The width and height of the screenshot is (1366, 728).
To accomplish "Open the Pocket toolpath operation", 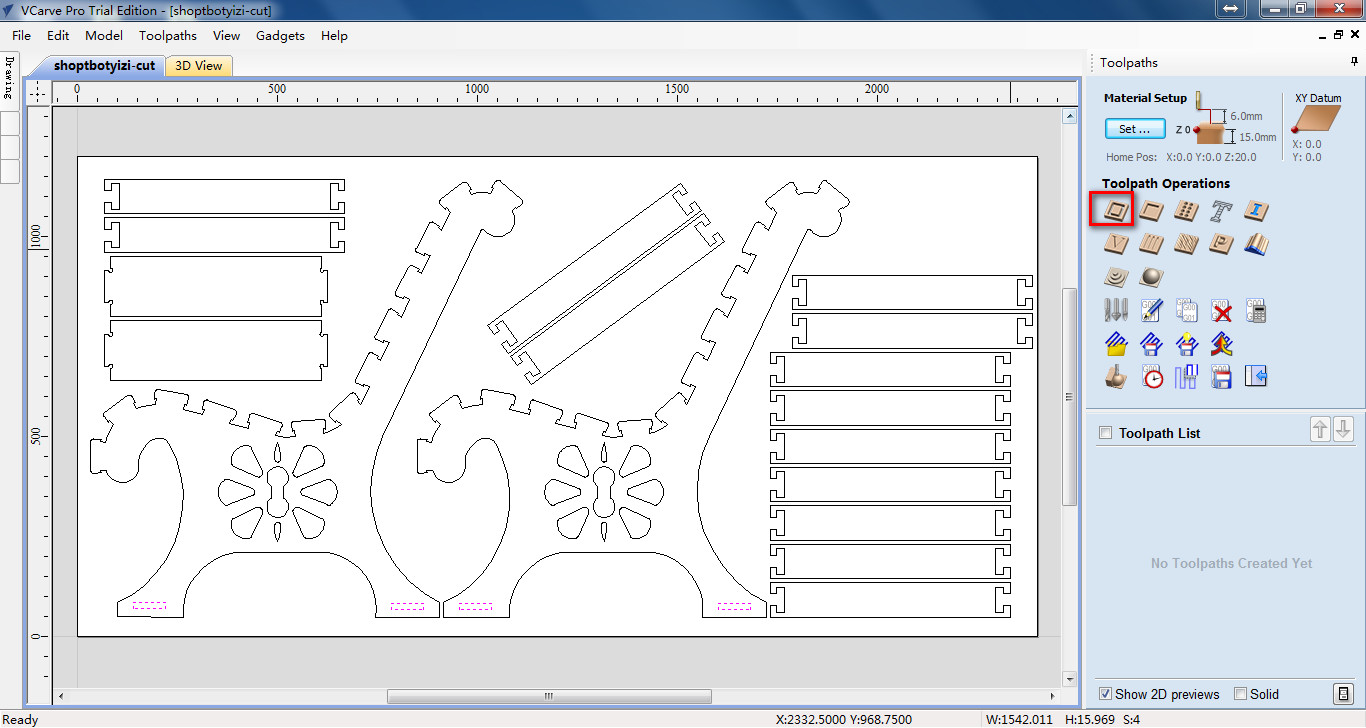I will (1151, 210).
